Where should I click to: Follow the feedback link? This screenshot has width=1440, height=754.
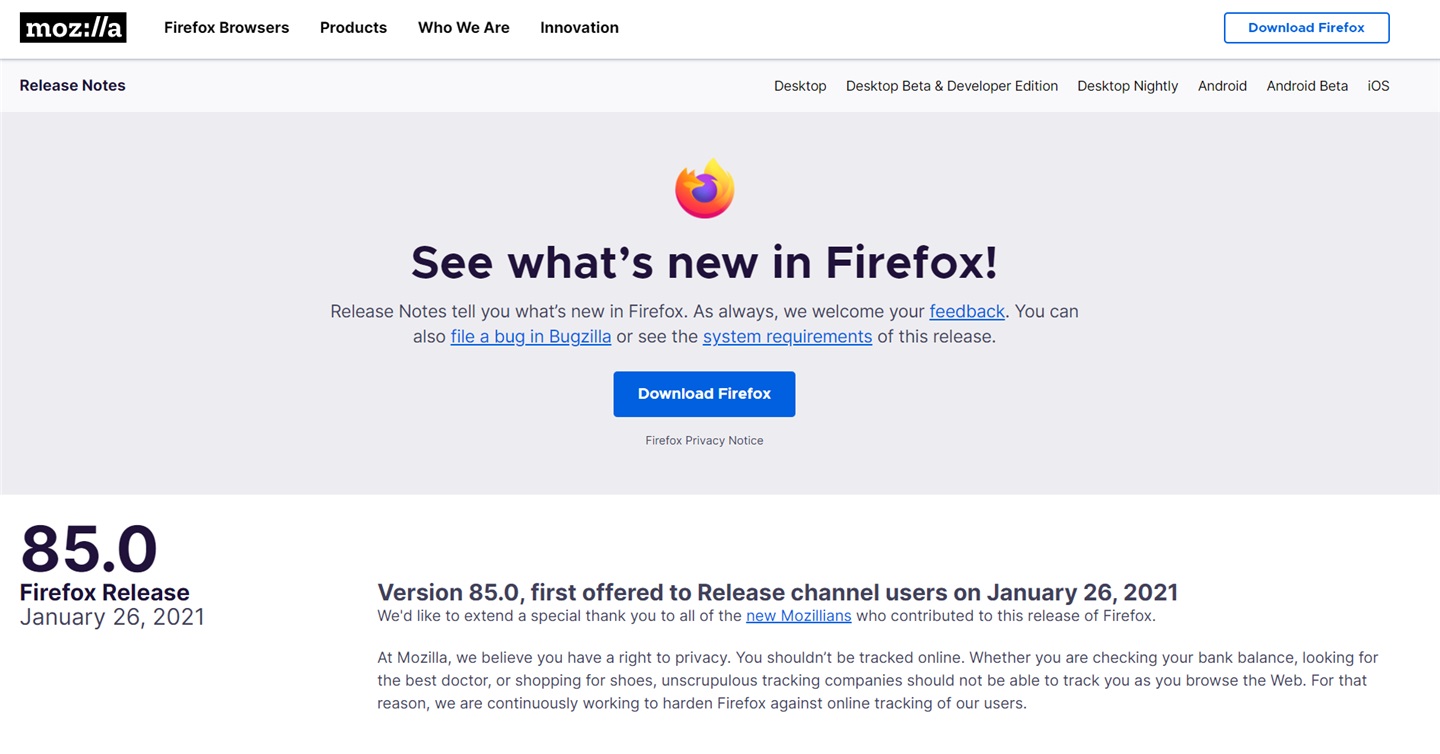pyautogui.click(x=967, y=311)
